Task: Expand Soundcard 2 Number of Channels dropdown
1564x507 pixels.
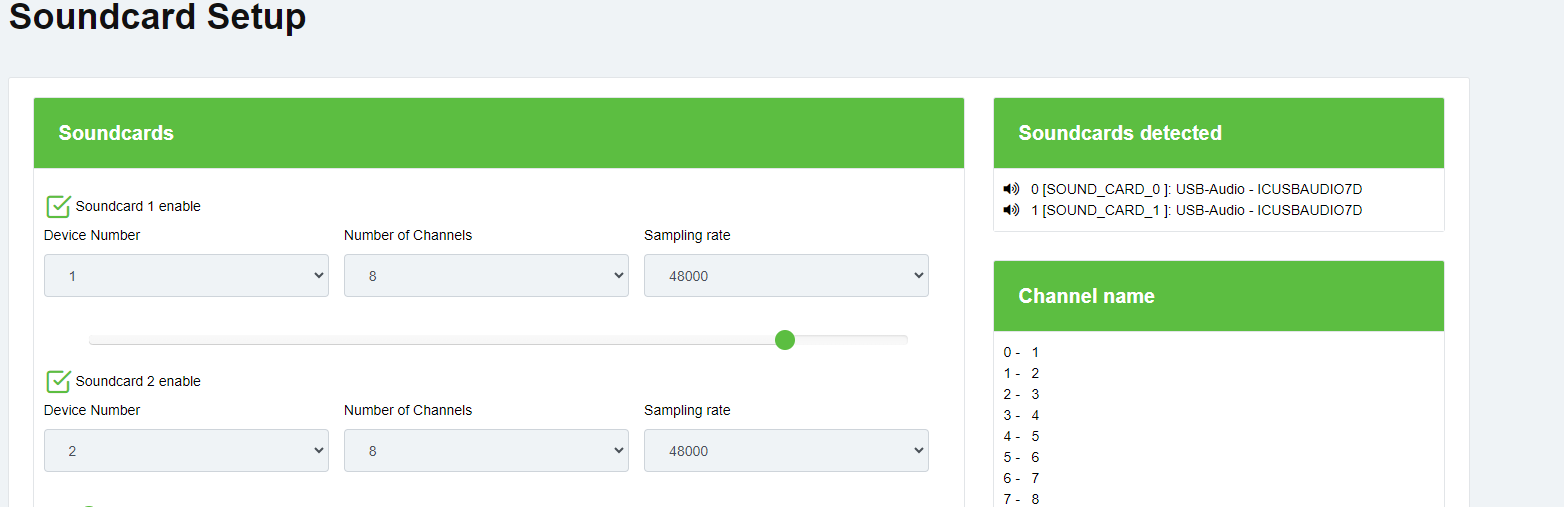Action: [486, 451]
